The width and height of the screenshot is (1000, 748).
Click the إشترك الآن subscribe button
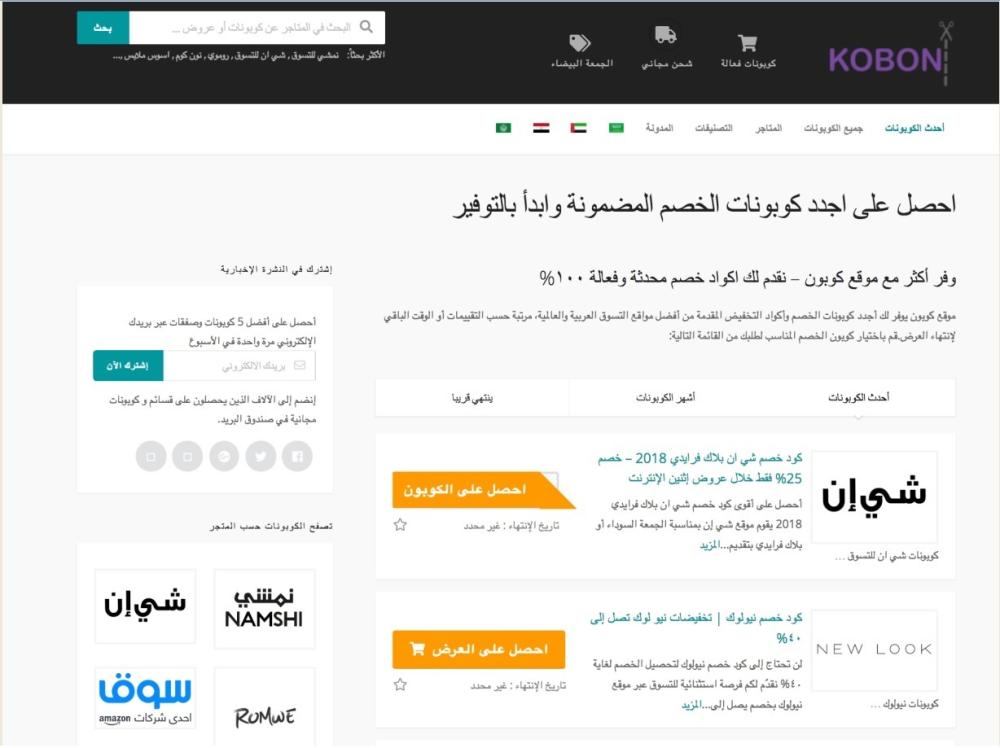click(x=128, y=365)
